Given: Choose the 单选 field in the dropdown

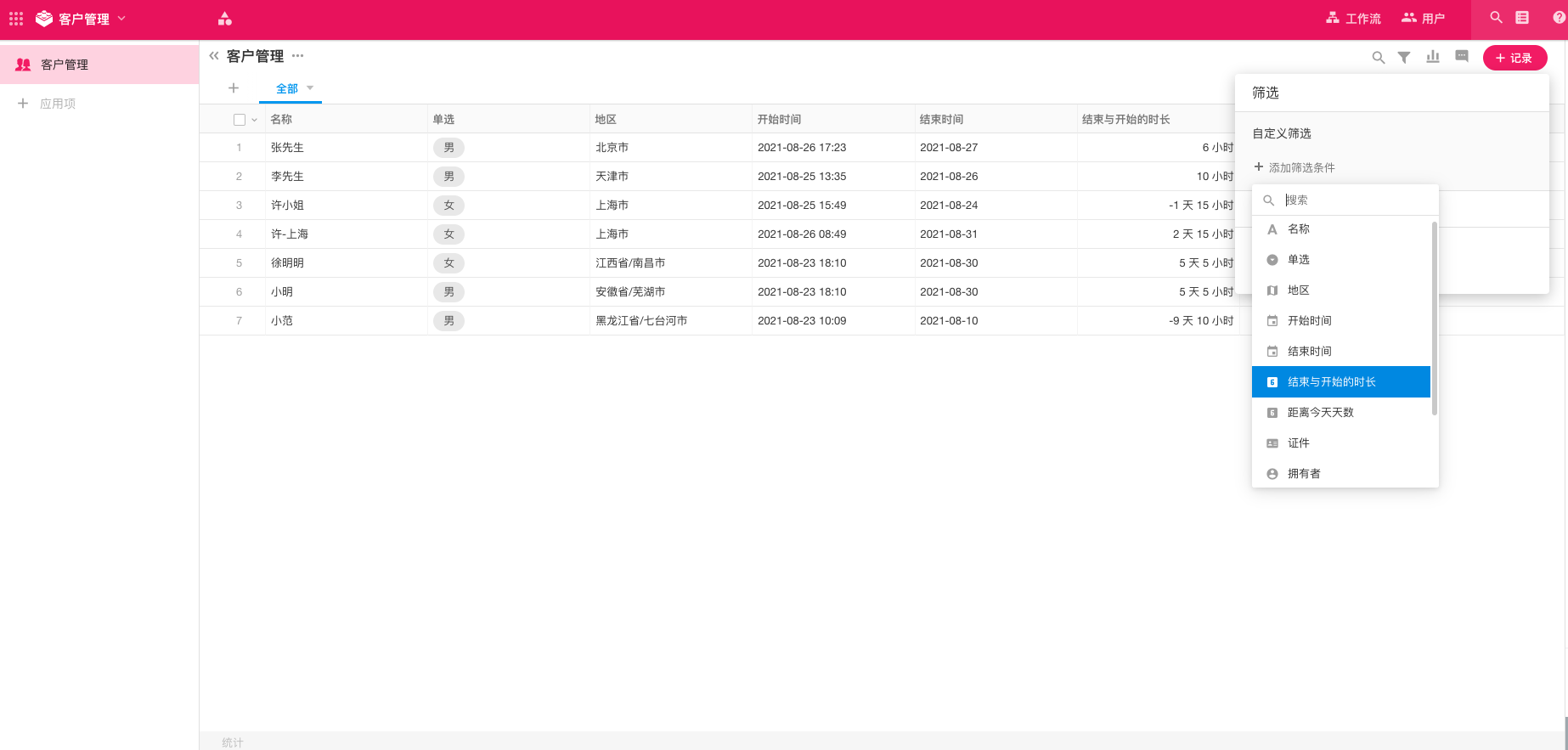Looking at the screenshot, I should pos(1341,260).
